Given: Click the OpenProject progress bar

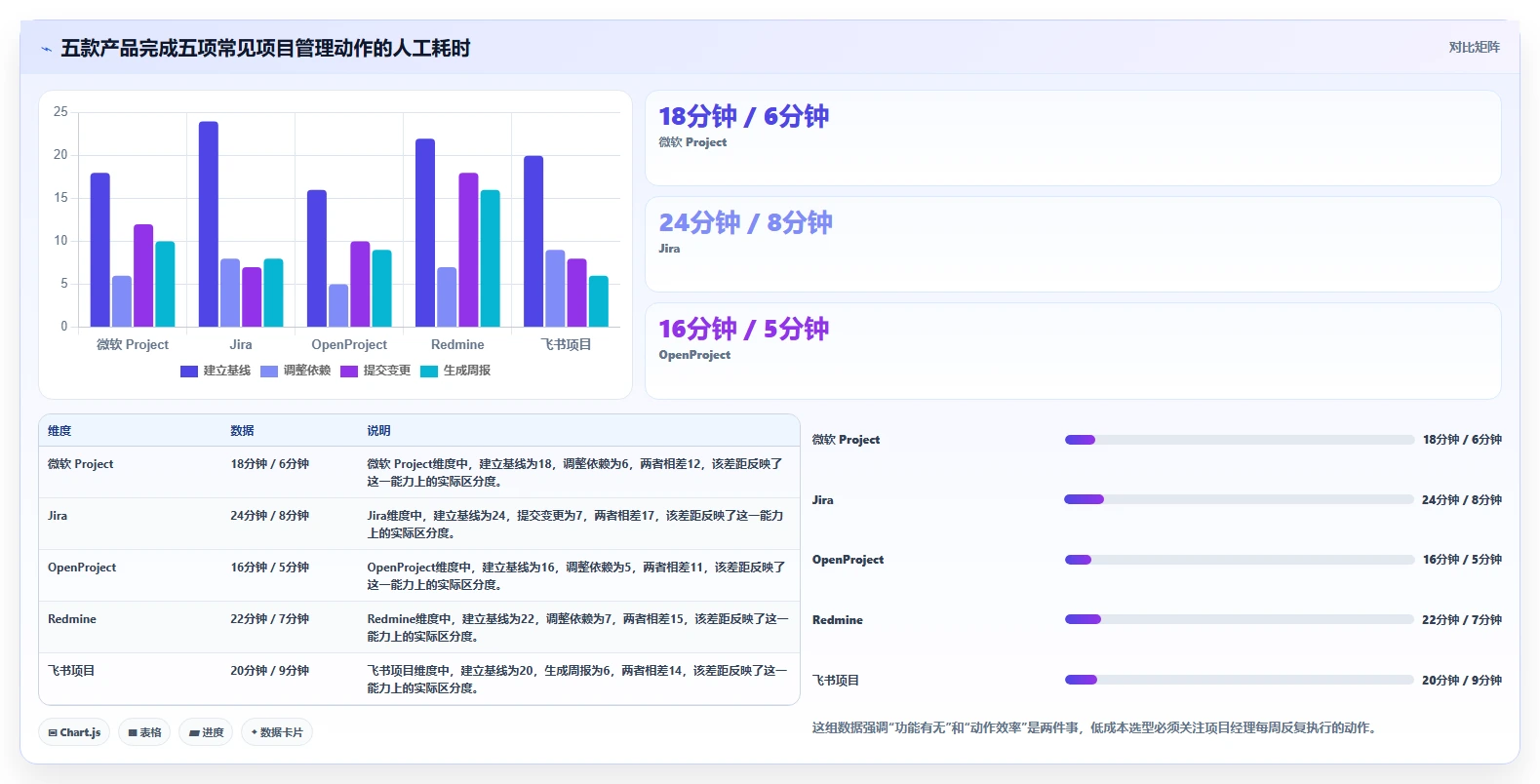Looking at the screenshot, I should tap(1239, 560).
